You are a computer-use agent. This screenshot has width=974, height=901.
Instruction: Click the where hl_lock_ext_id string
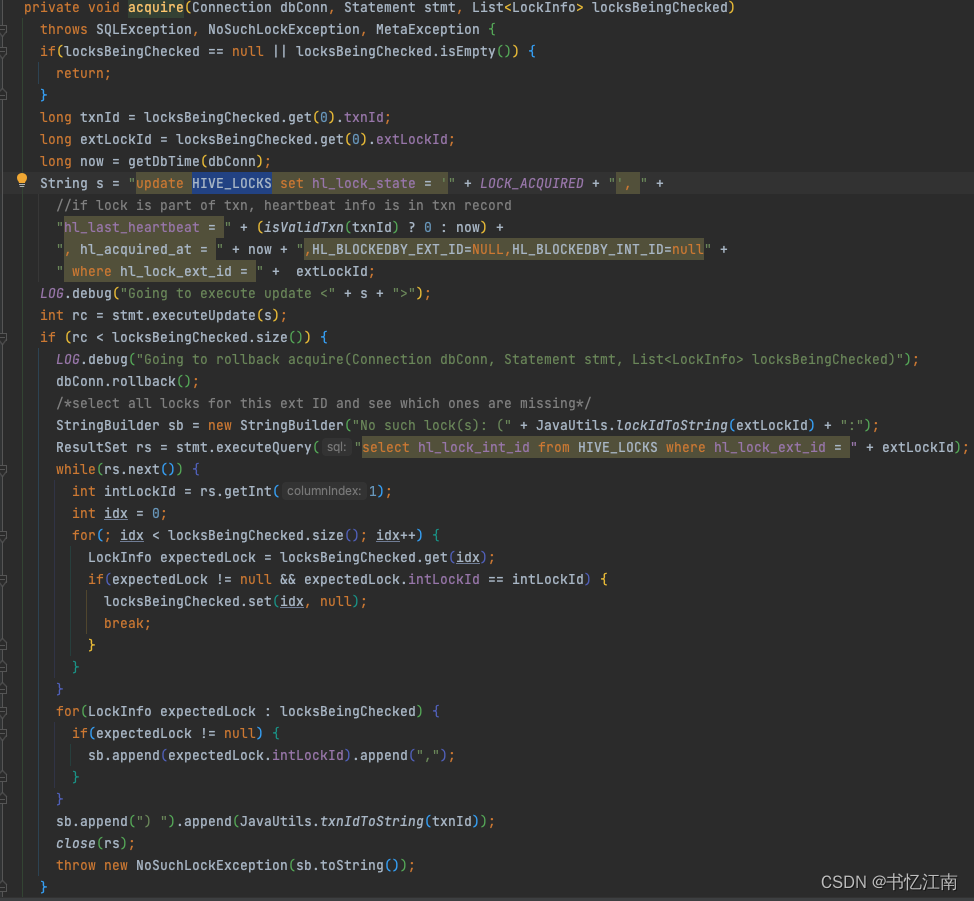point(160,272)
